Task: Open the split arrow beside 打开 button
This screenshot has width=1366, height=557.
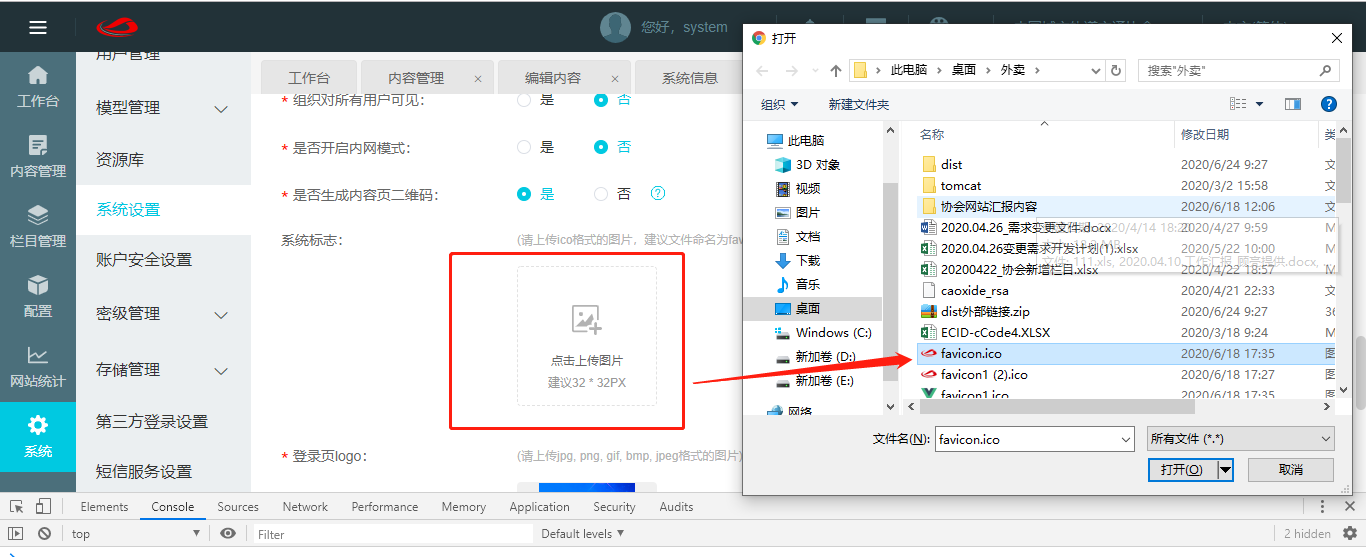Action: click(x=1224, y=470)
